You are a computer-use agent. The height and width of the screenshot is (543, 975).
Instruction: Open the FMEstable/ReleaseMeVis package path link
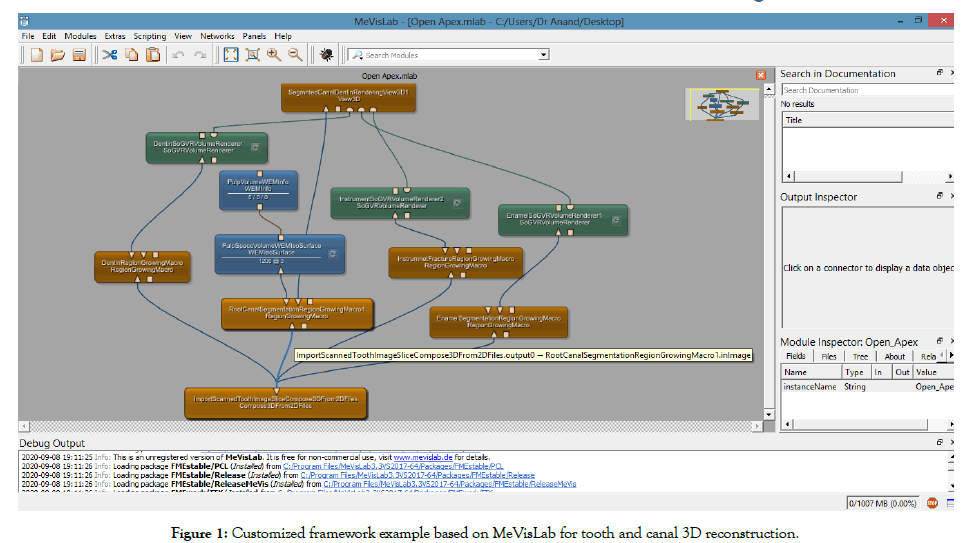(450, 484)
